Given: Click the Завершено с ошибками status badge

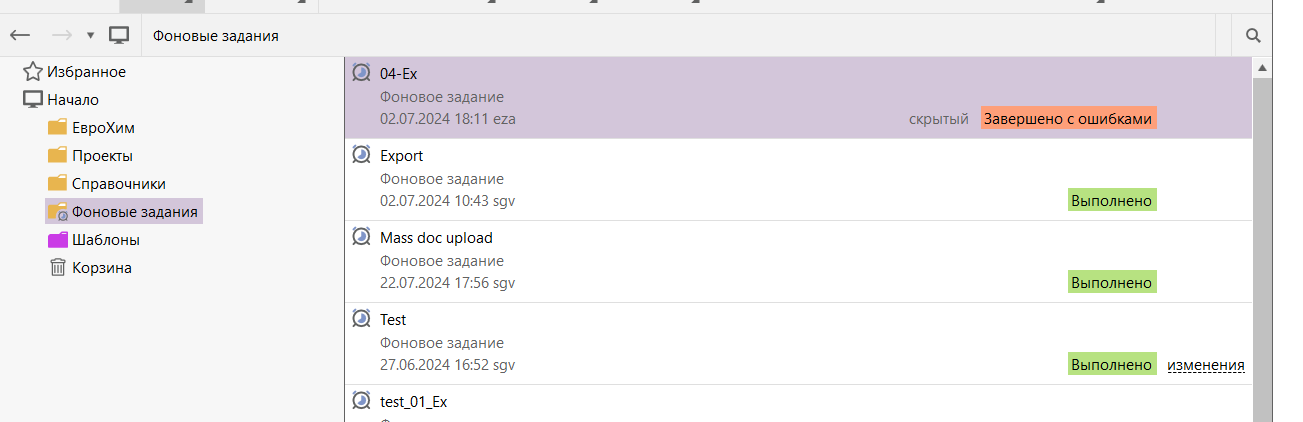Looking at the screenshot, I should (1069, 118).
